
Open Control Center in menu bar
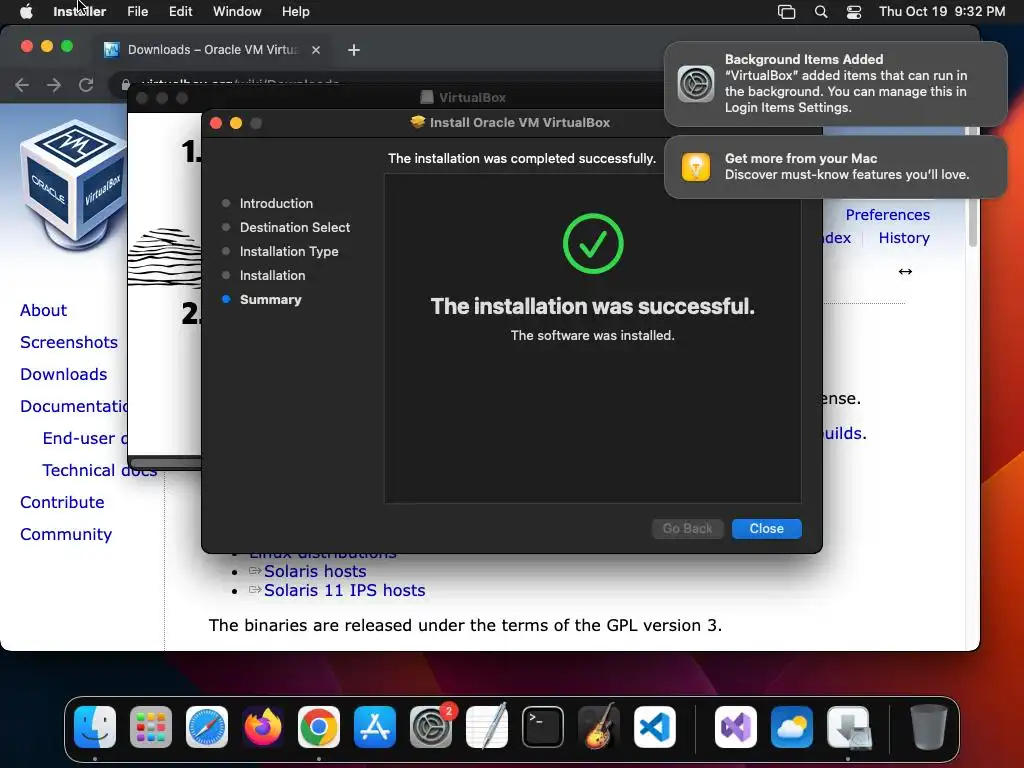[854, 12]
